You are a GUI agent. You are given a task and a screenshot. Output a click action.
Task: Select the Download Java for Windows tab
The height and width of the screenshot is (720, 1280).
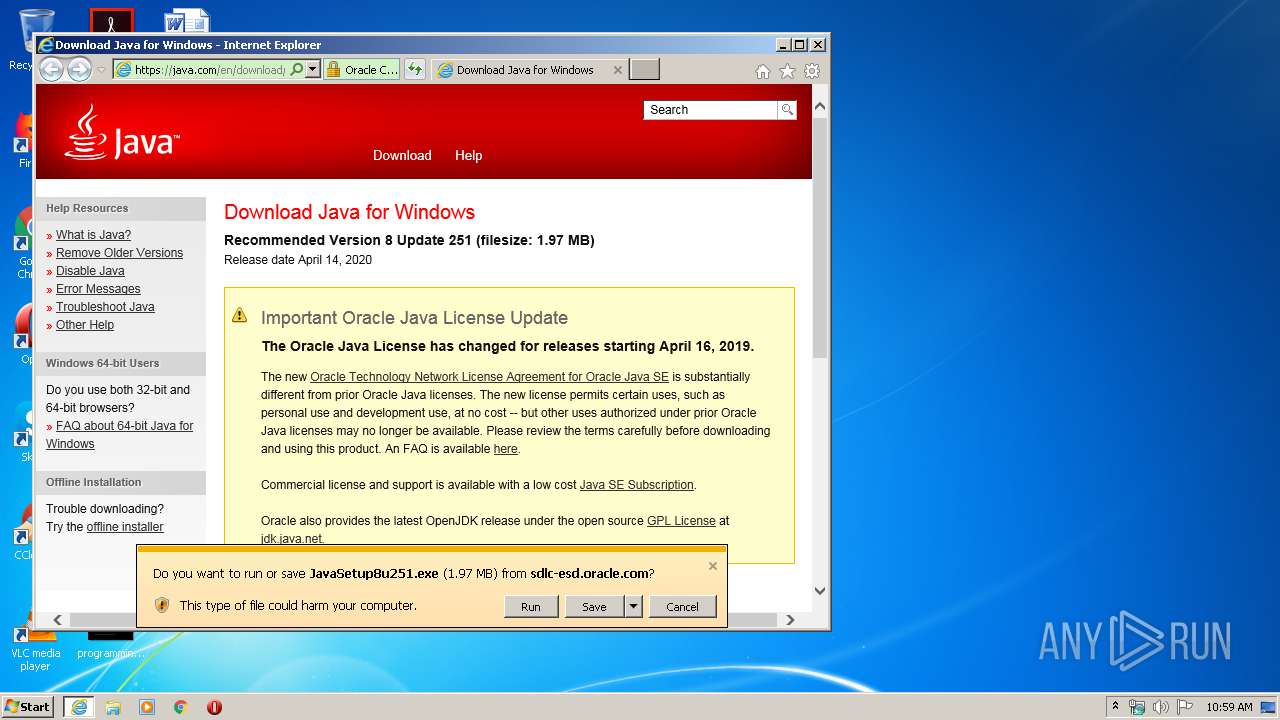[x=524, y=70]
